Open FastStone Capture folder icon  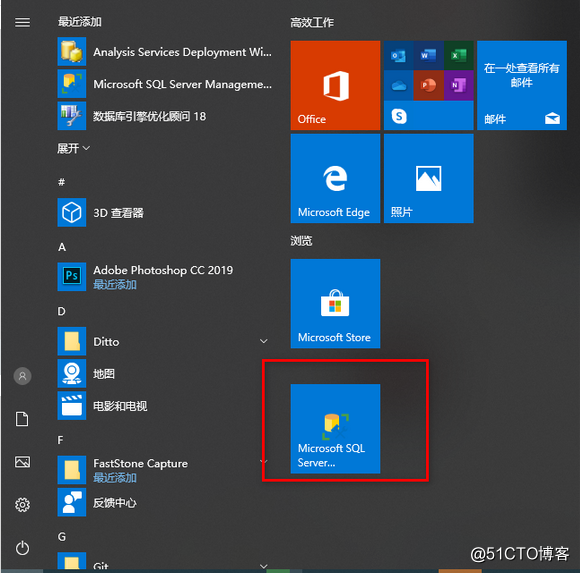coord(72,470)
